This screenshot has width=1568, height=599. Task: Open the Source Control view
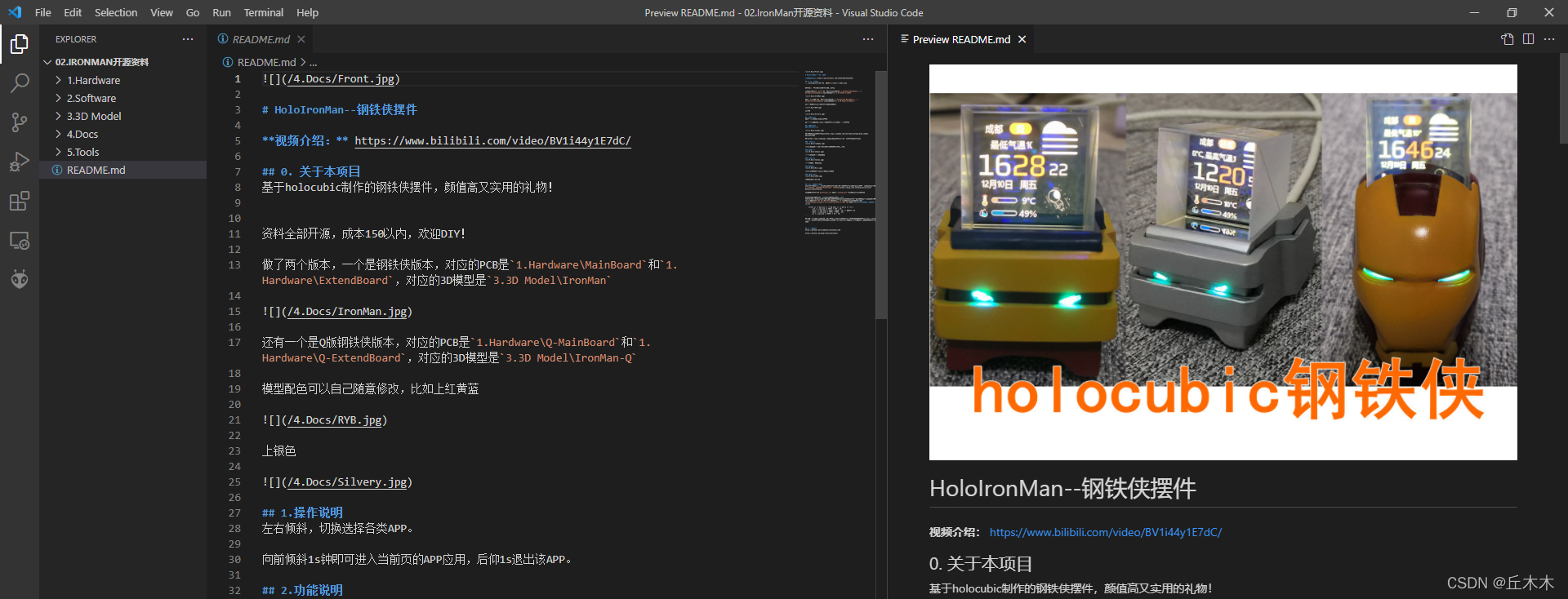20,122
